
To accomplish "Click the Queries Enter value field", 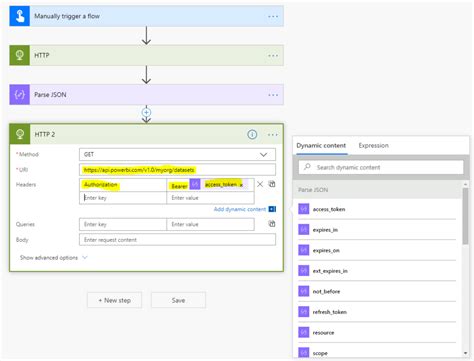I will pos(210,224).
